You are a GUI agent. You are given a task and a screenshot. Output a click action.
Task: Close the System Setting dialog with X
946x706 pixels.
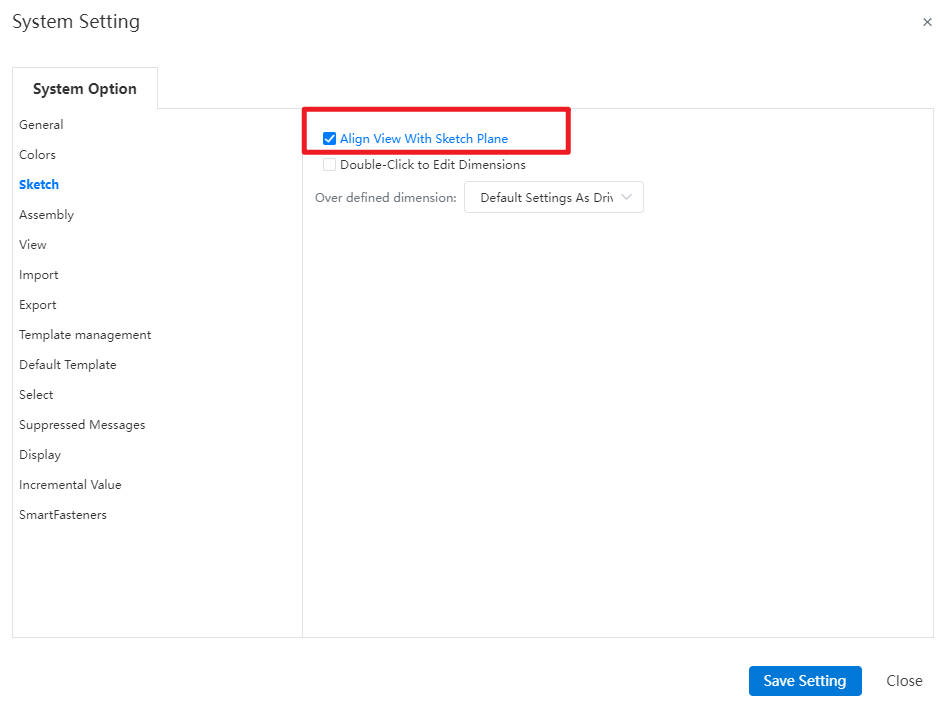coord(927,22)
